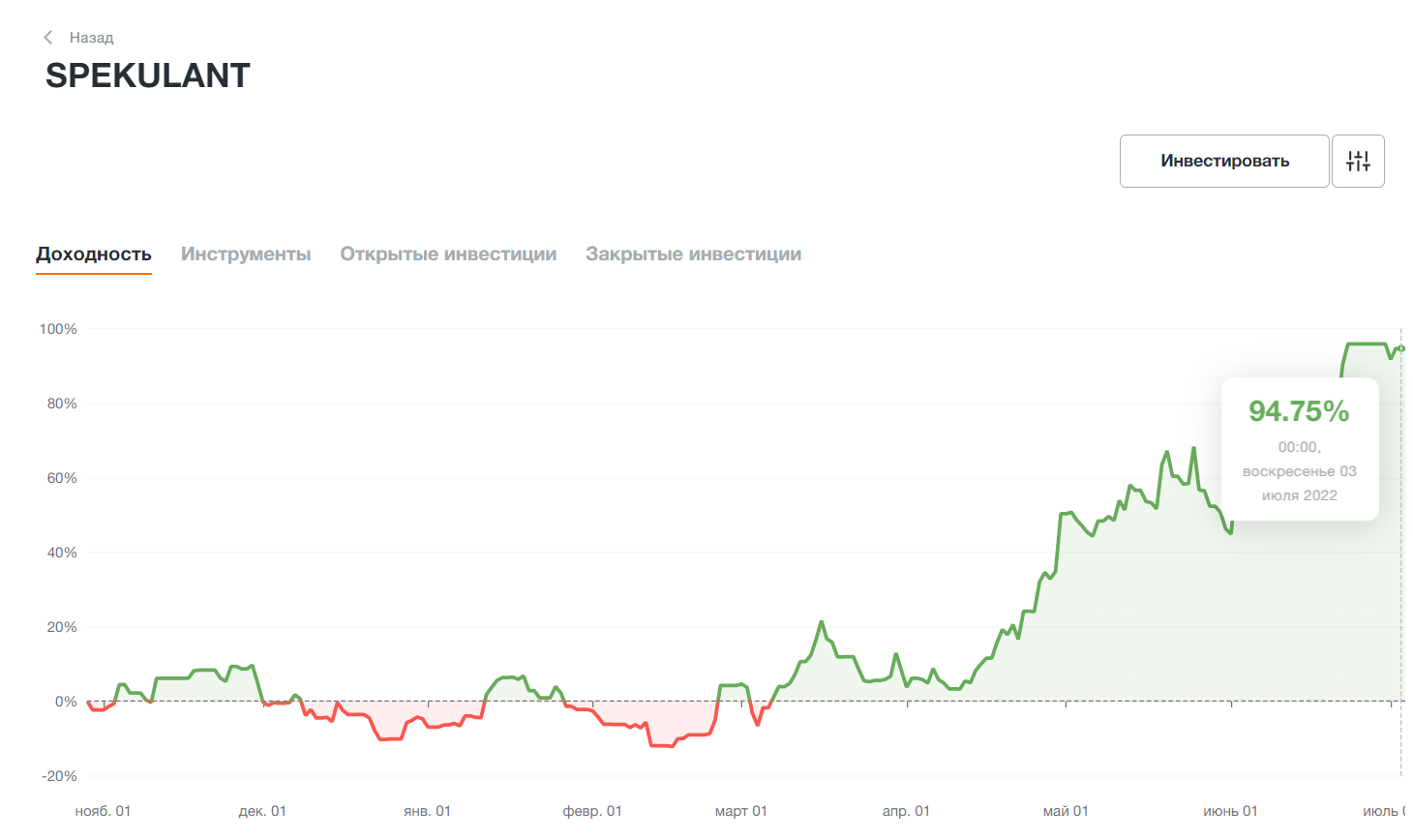The height and width of the screenshot is (840, 1413).
Task: Click the 20% y-axis label
Action: click(x=62, y=627)
